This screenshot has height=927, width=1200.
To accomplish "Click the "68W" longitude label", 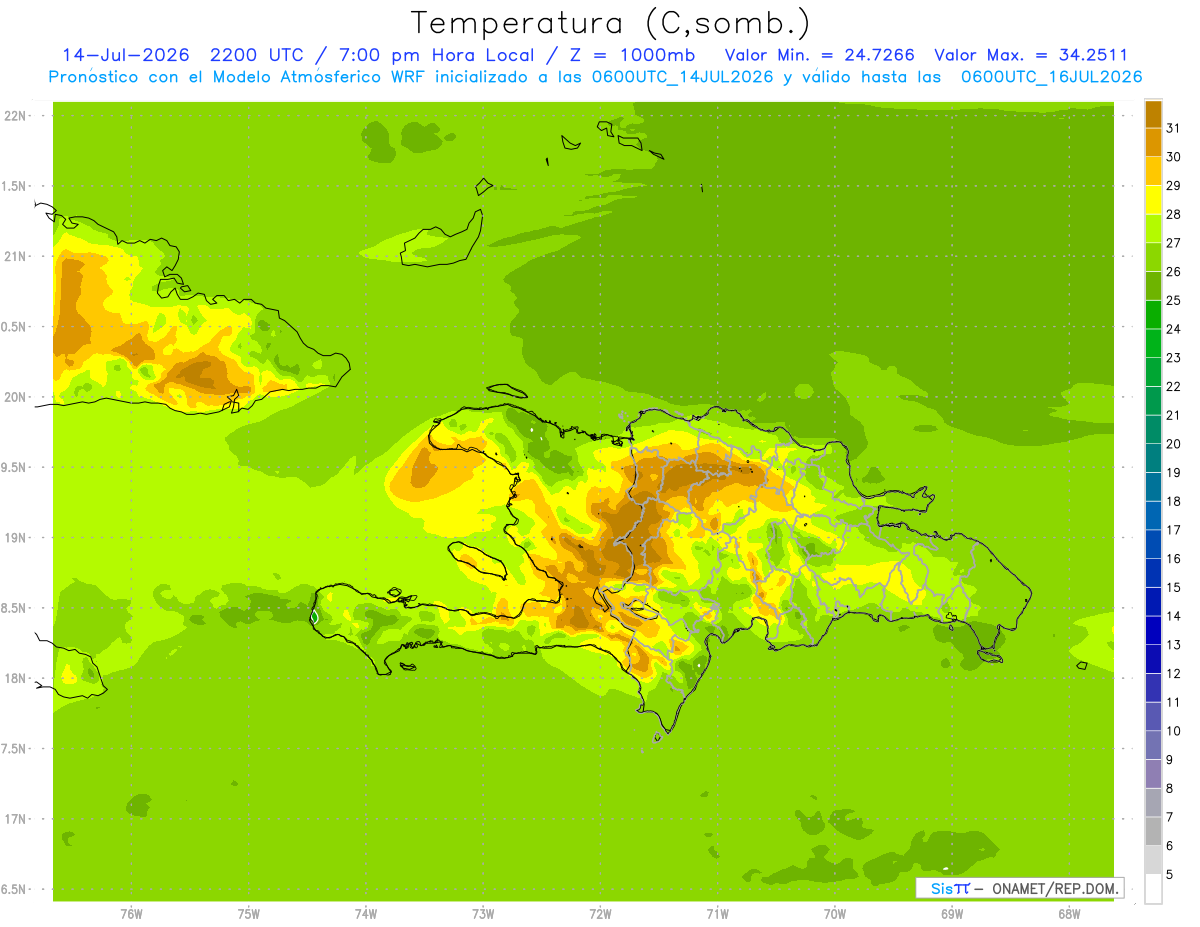I will [x=1069, y=913].
